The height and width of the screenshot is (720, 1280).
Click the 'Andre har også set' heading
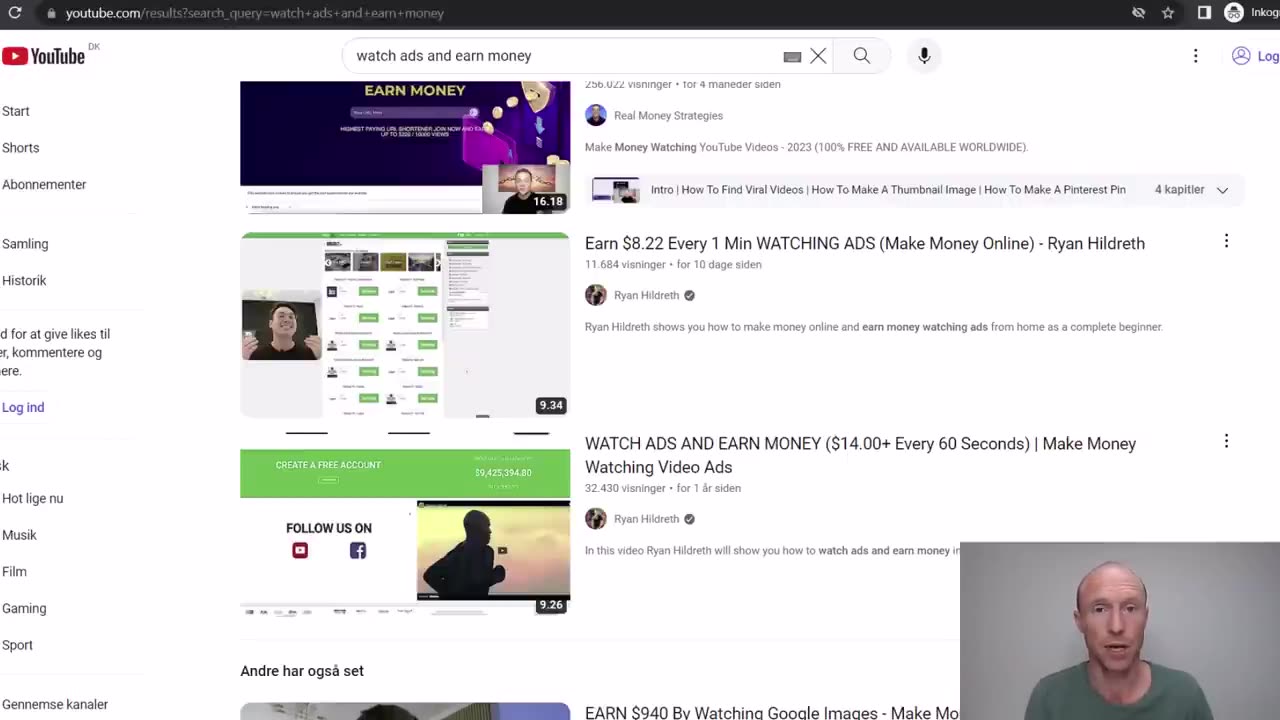point(302,671)
